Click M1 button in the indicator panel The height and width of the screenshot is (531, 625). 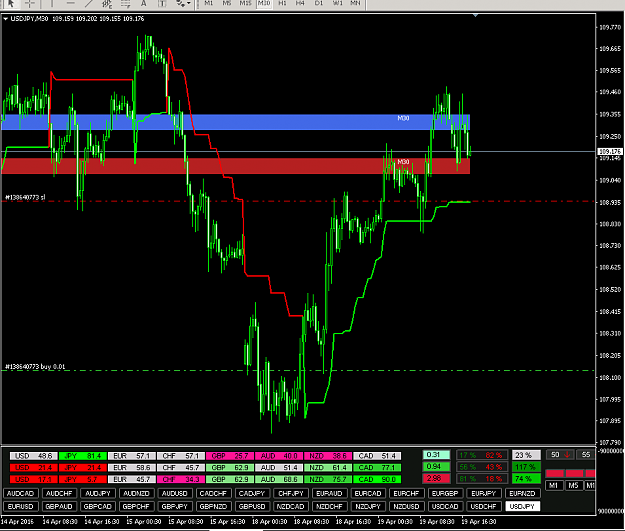554,486
